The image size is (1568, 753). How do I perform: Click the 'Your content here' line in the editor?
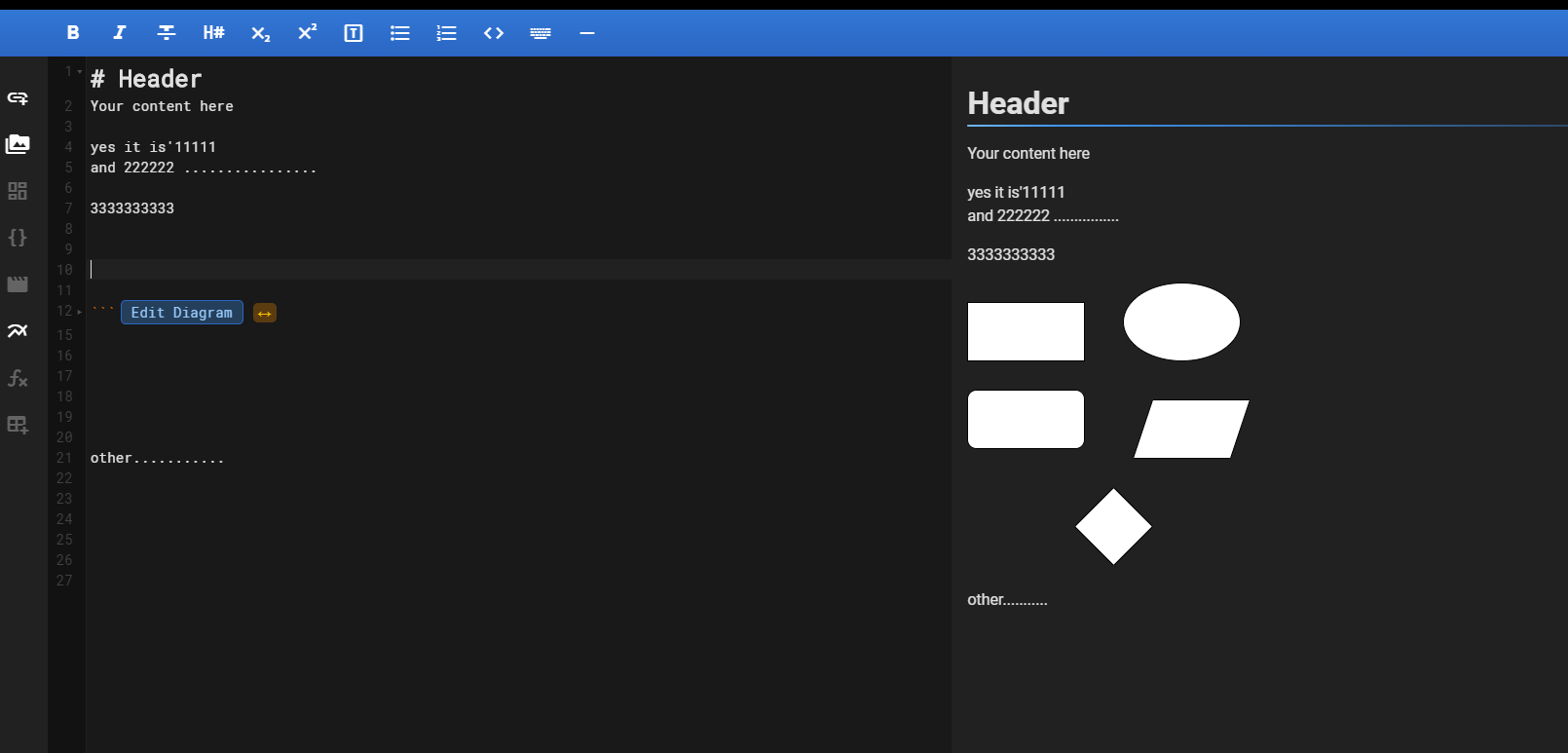pyautogui.click(x=162, y=106)
